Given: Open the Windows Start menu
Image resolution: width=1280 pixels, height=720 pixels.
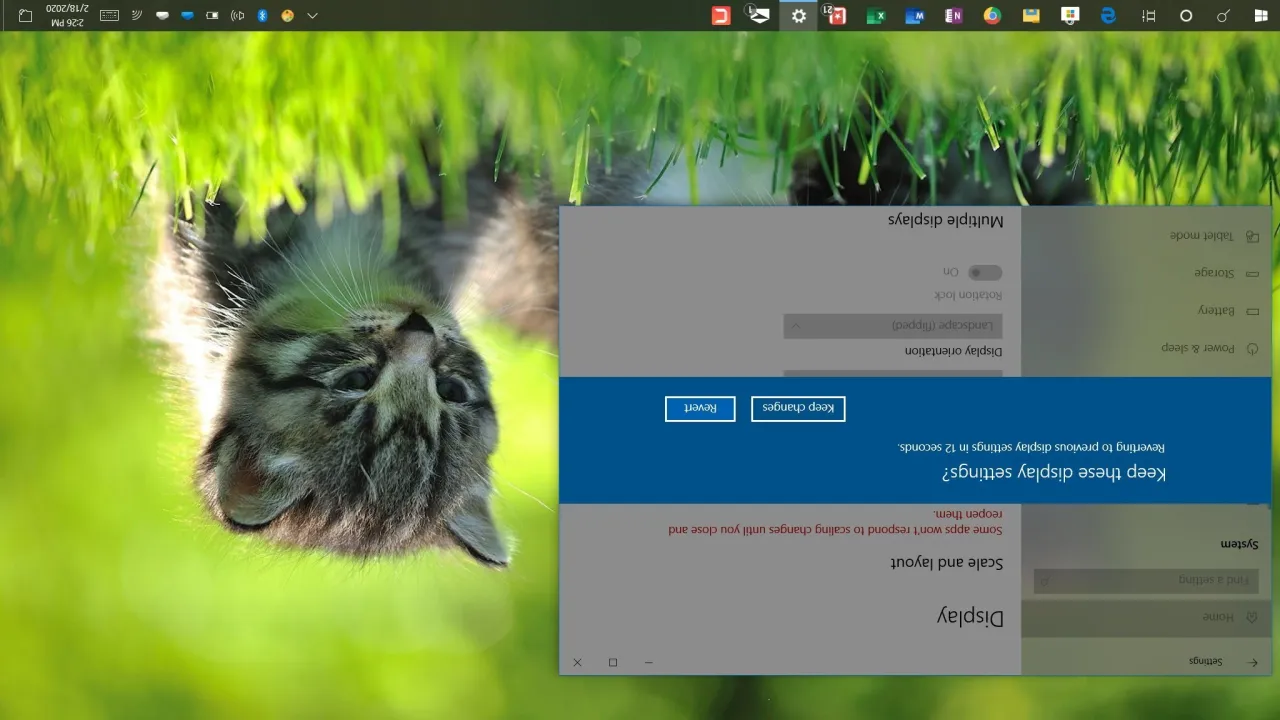Looking at the screenshot, I should click(x=1260, y=16).
